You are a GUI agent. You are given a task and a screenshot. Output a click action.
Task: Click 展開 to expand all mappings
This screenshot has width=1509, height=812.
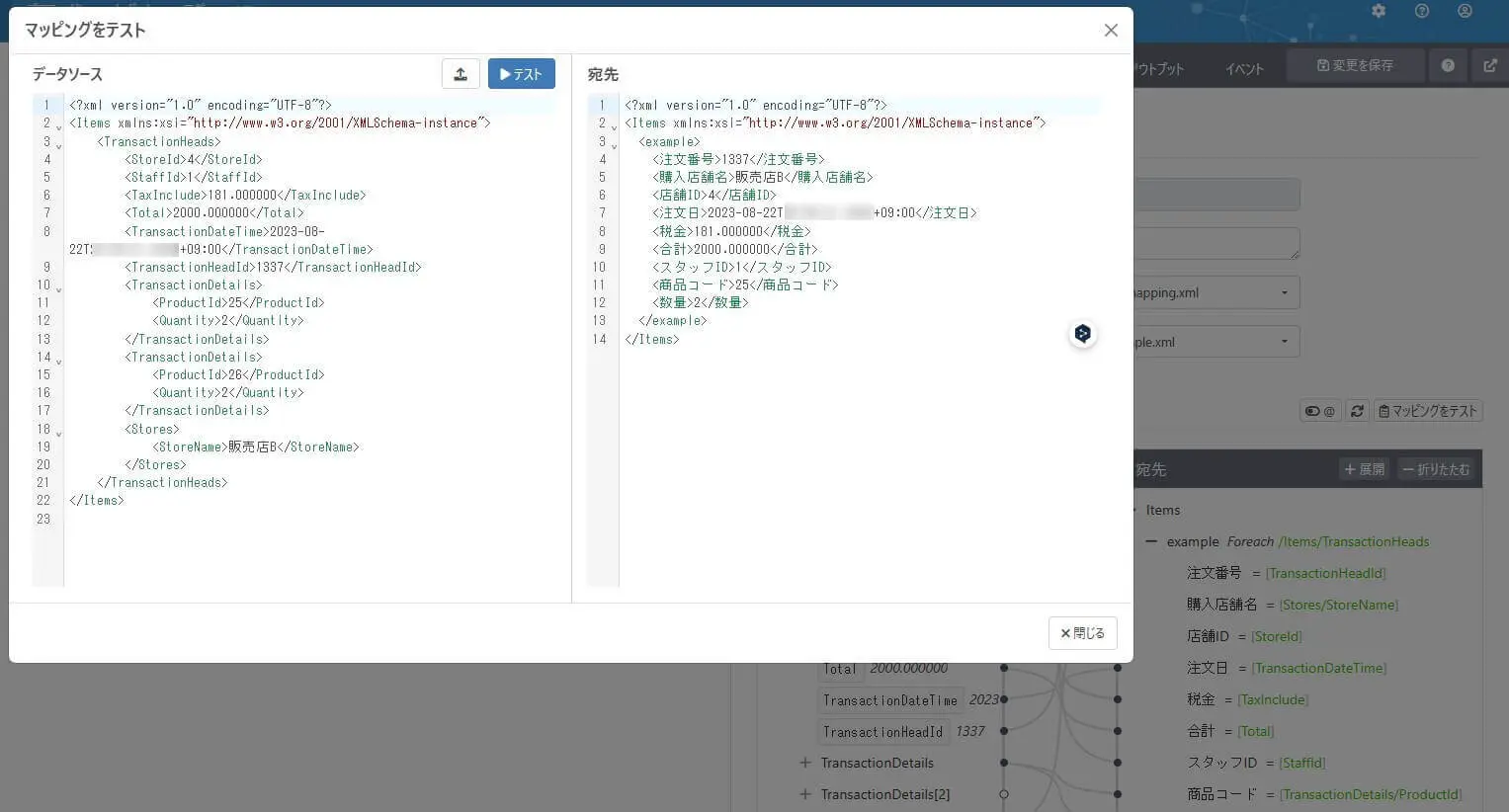pyautogui.click(x=1364, y=469)
